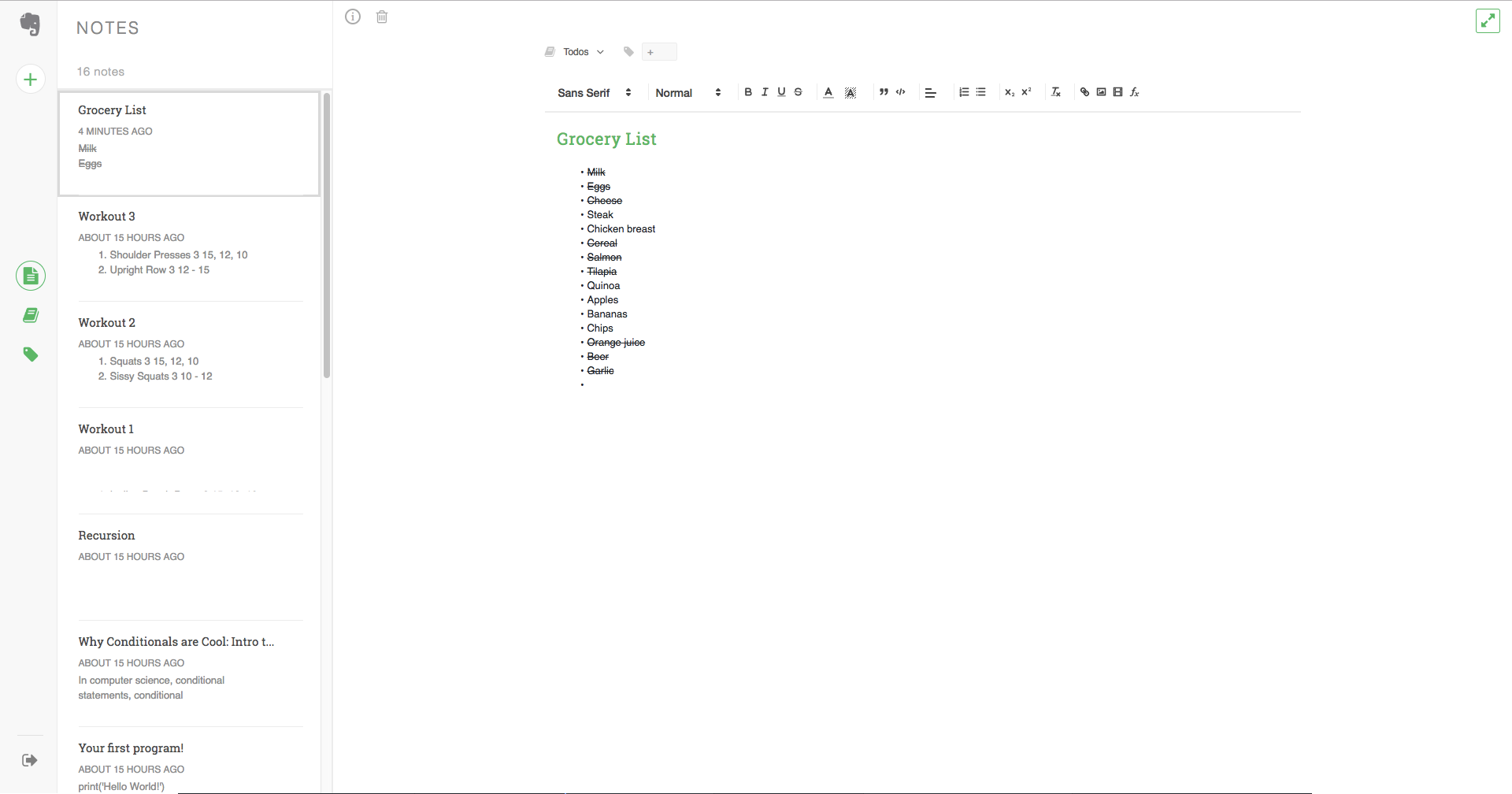Click the crossed-out Beer item
This screenshot has height=794, width=1512.
point(598,357)
